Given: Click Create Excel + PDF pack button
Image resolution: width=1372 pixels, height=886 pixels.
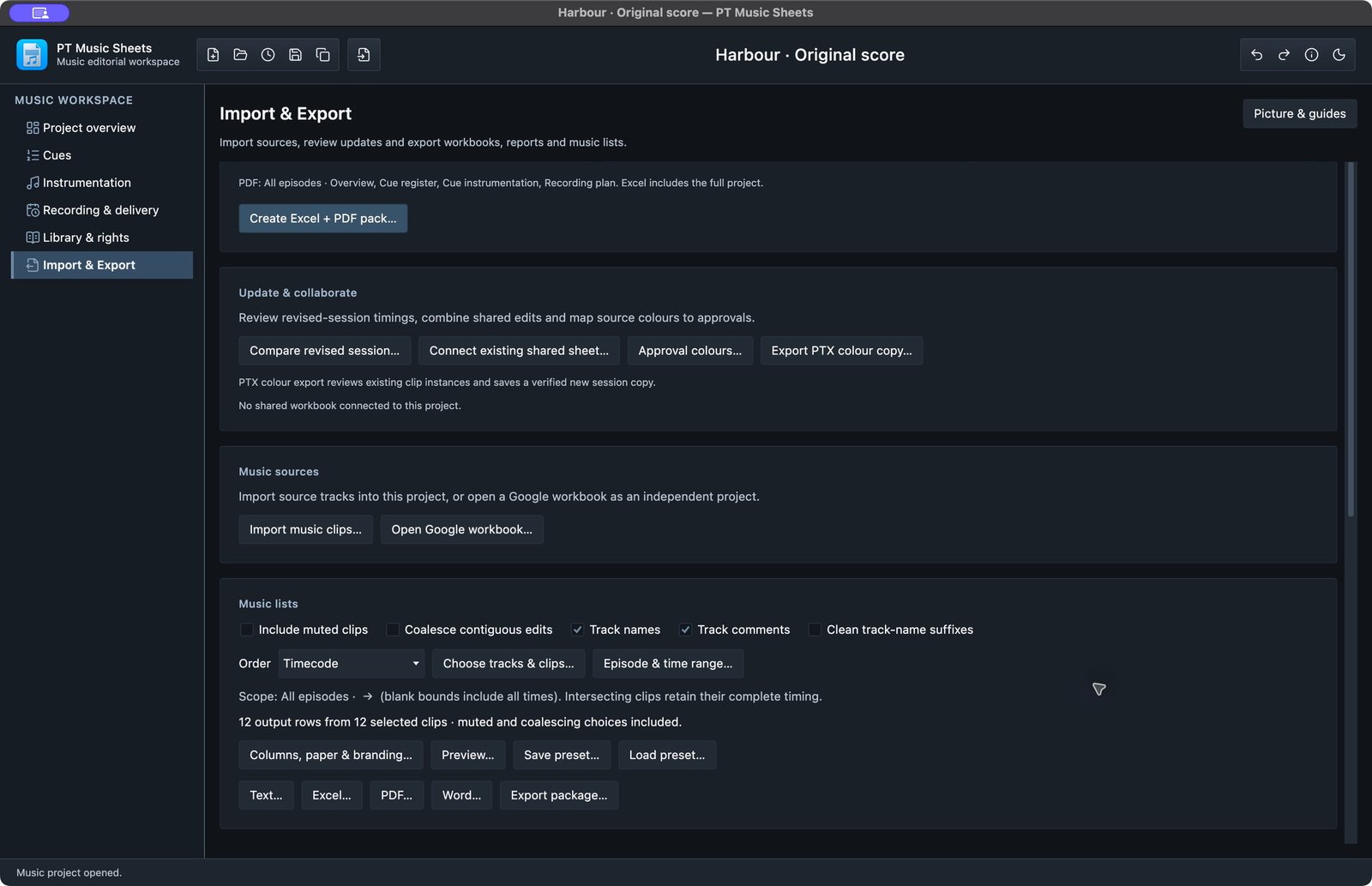Looking at the screenshot, I should pyautogui.click(x=323, y=219).
